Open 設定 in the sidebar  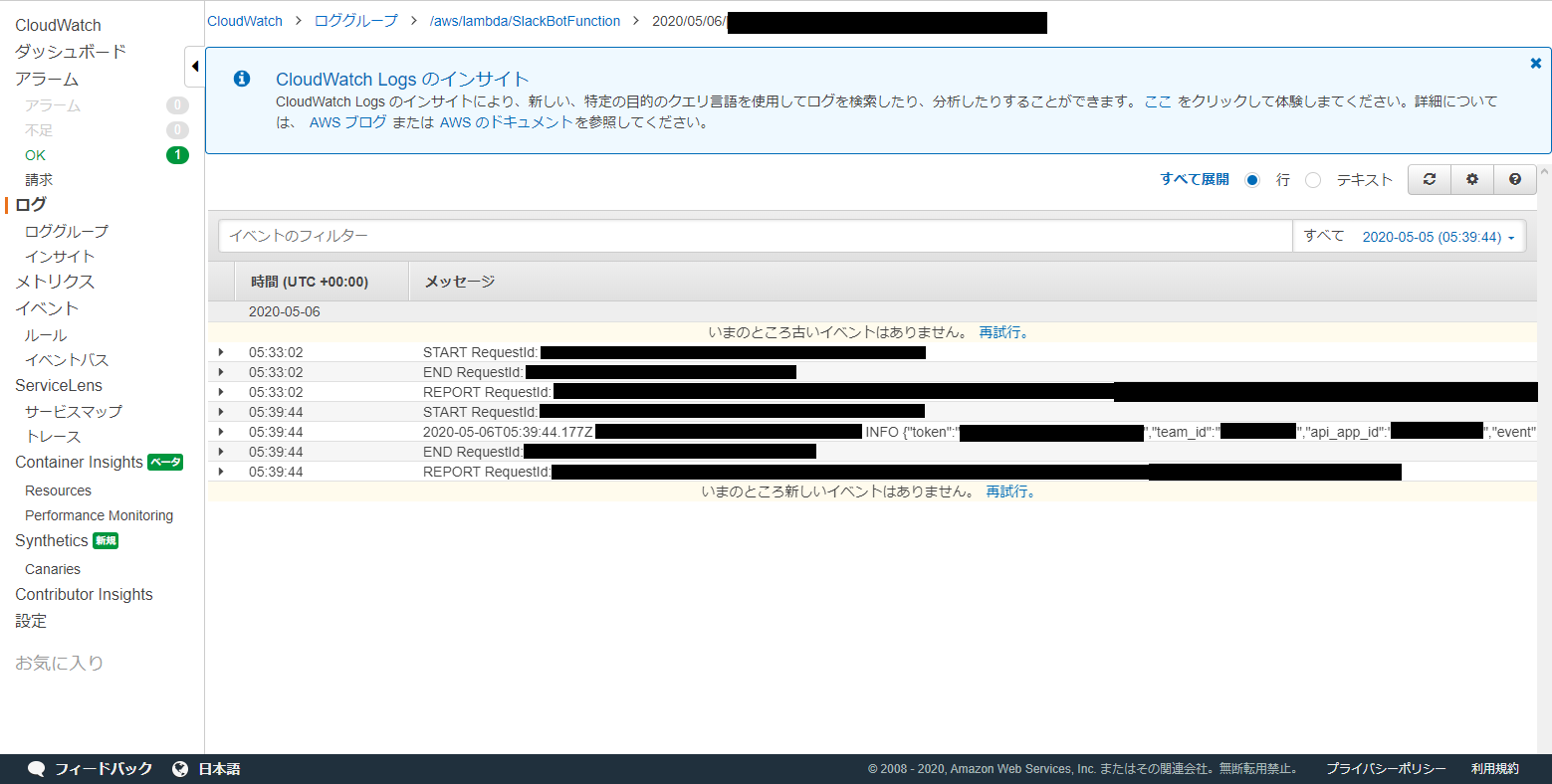pyautogui.click(x=31, y=621)
